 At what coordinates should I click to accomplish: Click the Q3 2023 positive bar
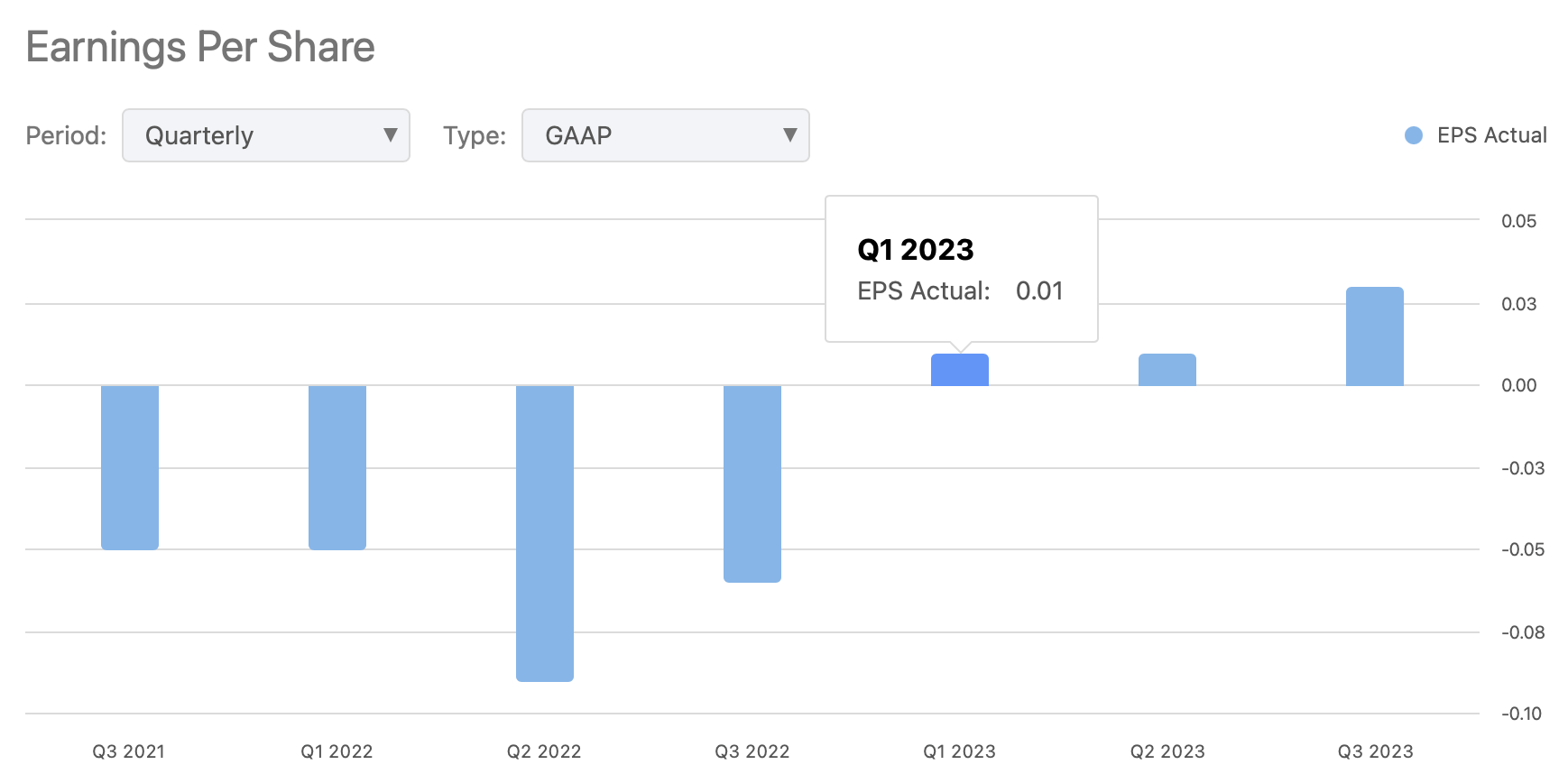[x=1374, y=335]
